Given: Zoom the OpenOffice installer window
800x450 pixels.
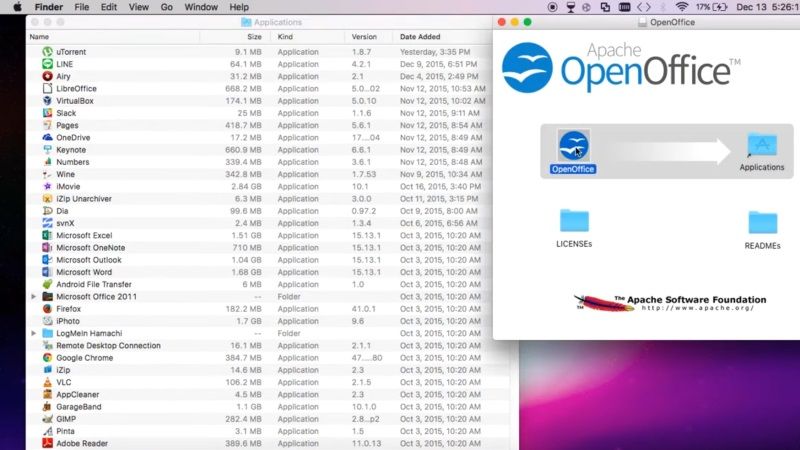Looking at the screenshot, I should [x=528, y=22].
